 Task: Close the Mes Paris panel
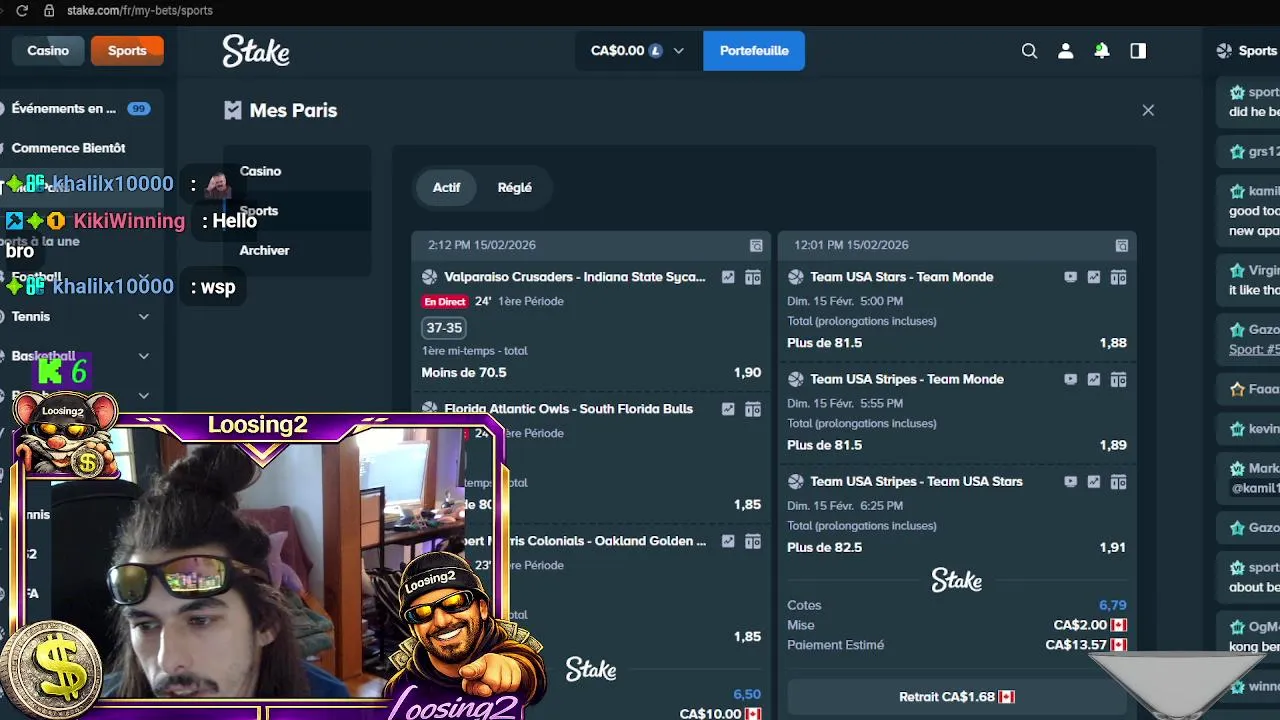[x=1148, y=110]
